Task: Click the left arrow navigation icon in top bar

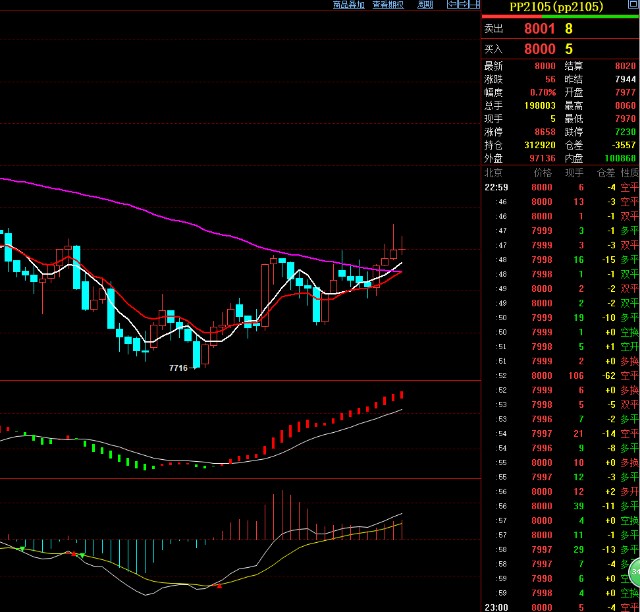Action: coord(452,5)
